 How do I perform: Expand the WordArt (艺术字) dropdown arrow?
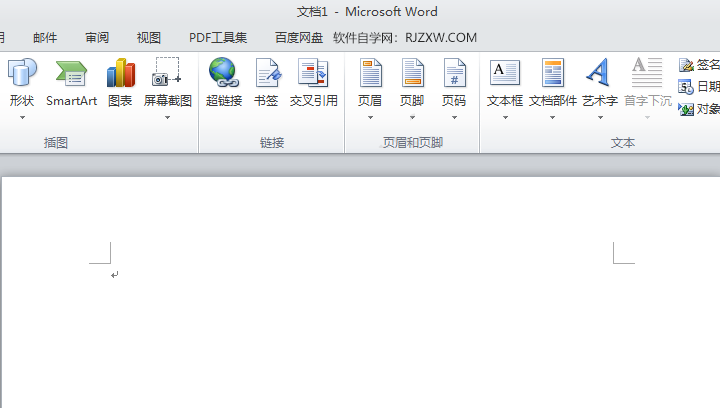click(600, 118)
